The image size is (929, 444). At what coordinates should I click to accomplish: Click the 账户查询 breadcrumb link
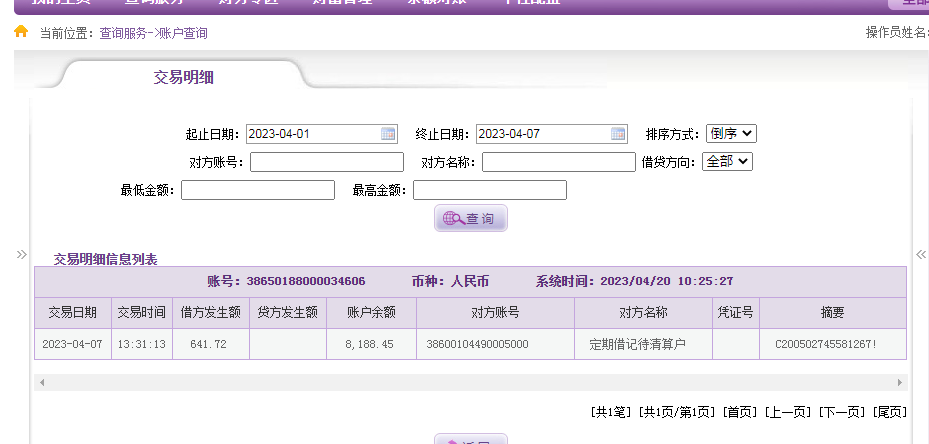tap(183, 33)
